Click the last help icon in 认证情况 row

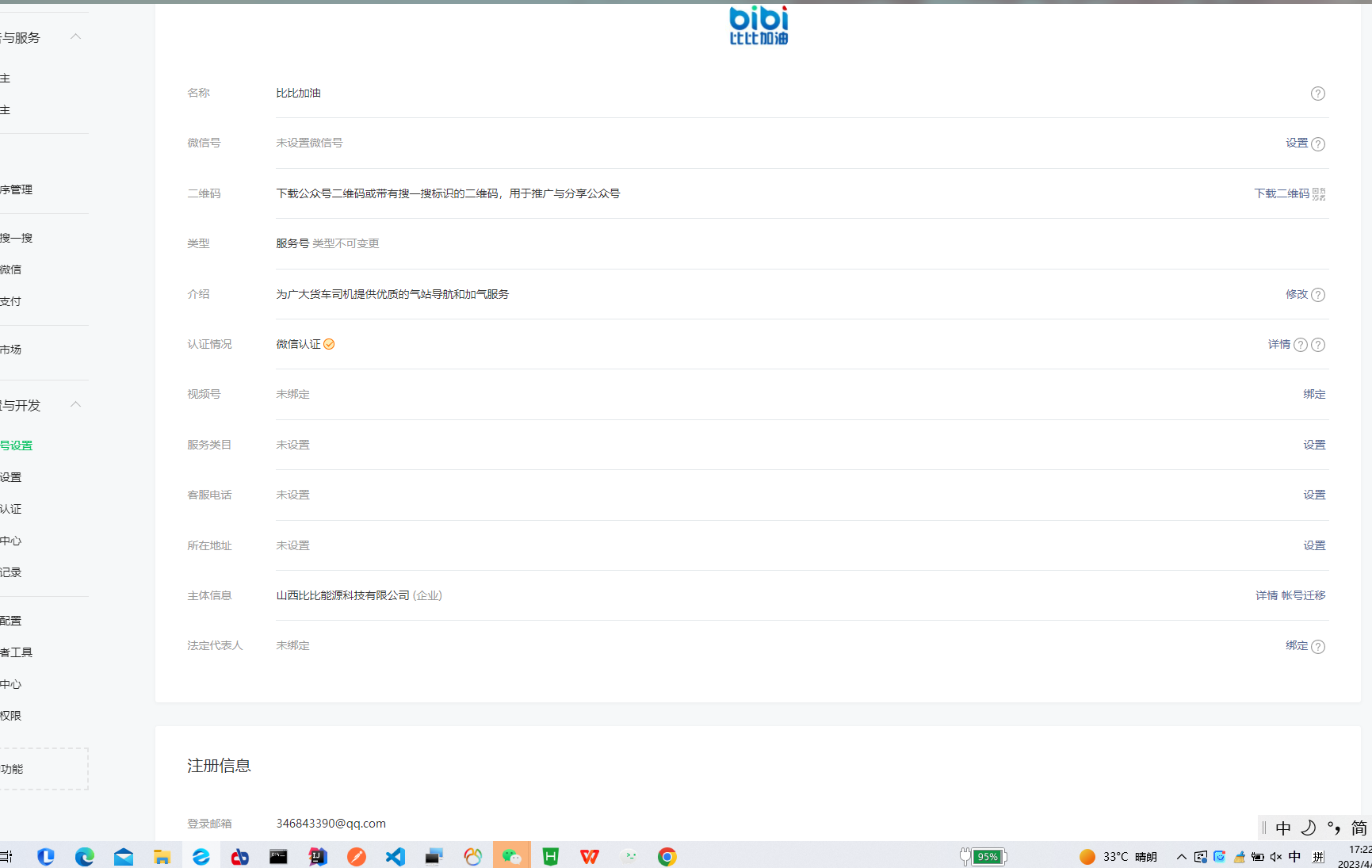pos(1318,345)
